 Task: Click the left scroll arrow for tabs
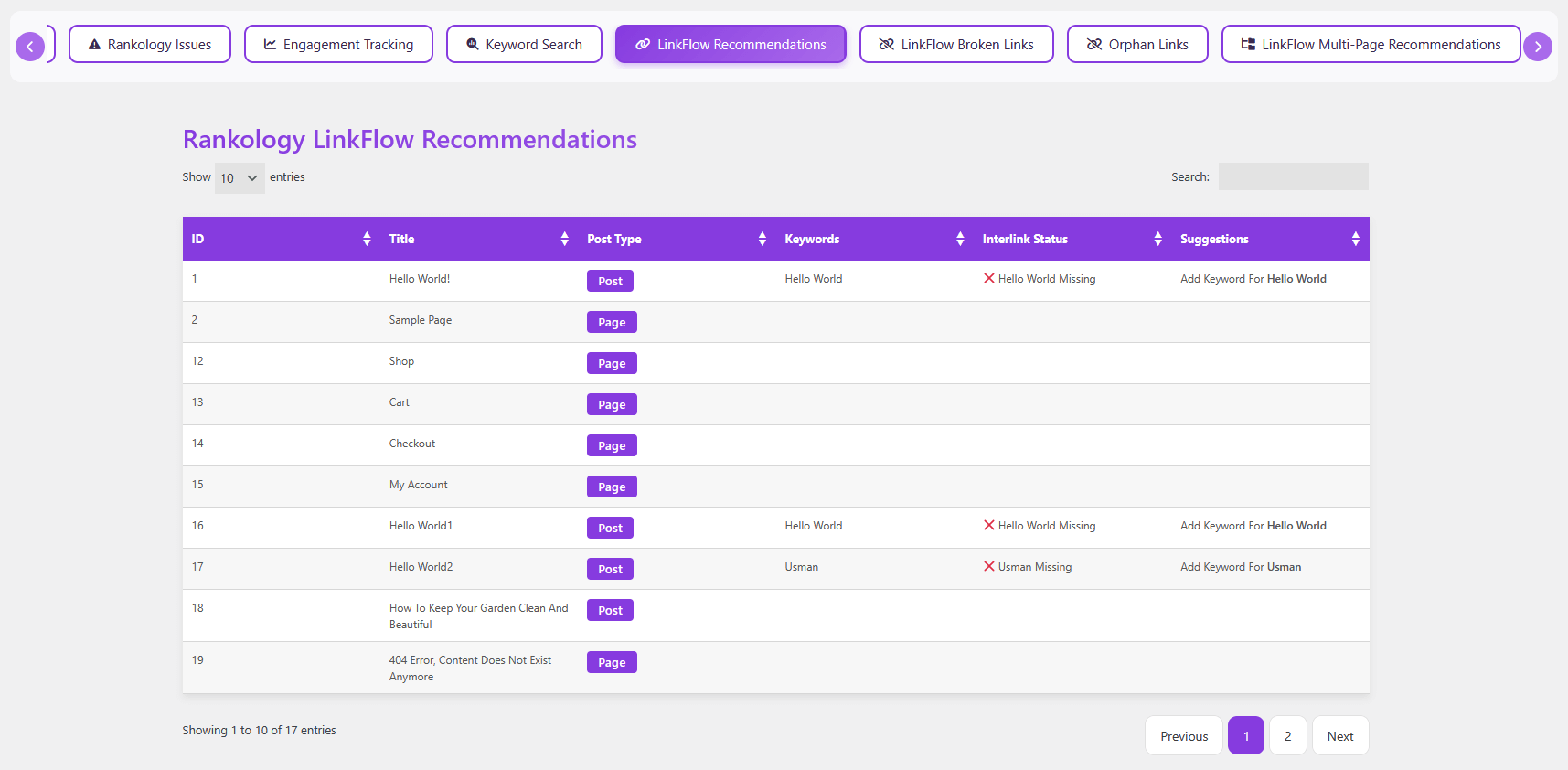click(30, 47)
